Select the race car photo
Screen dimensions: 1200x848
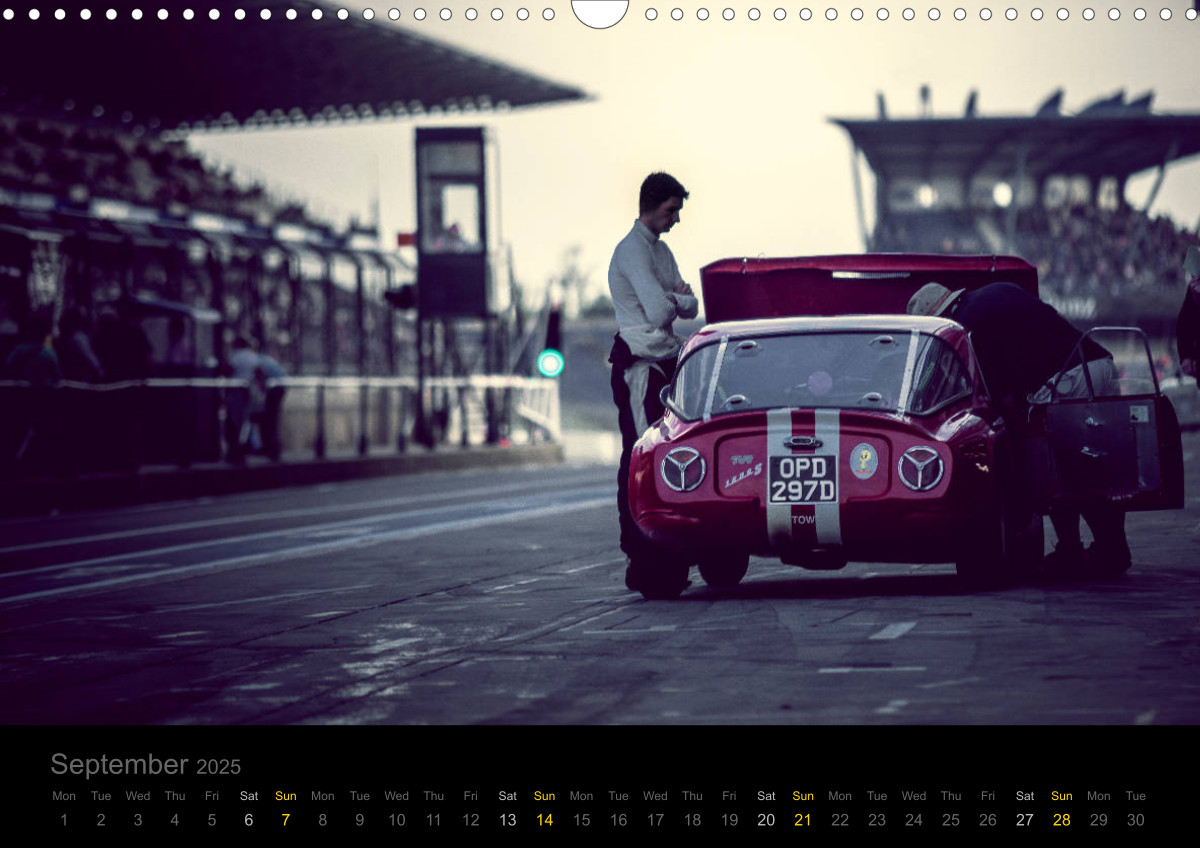point(600,362)
